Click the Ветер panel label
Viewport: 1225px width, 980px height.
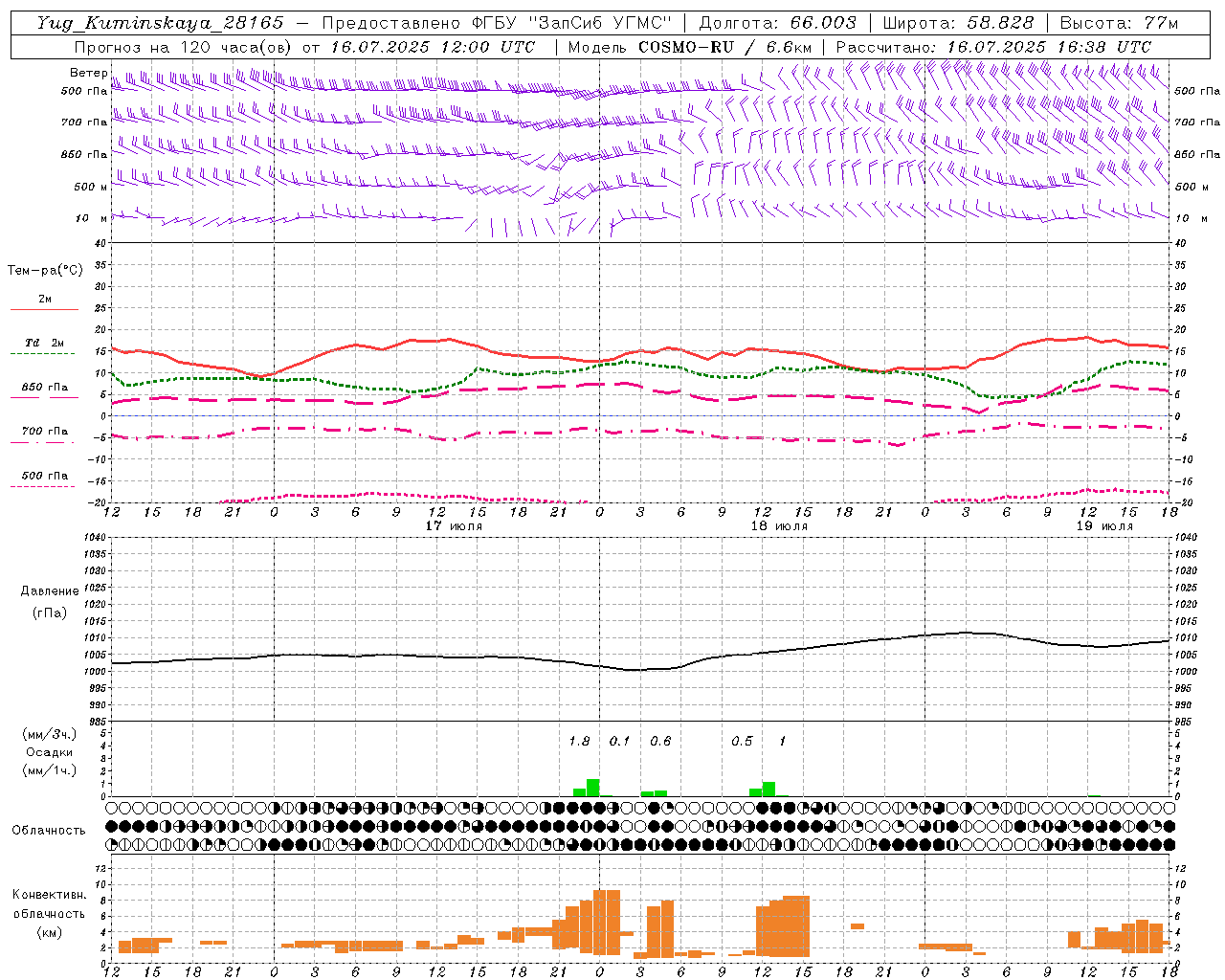(x=89, y=73)
